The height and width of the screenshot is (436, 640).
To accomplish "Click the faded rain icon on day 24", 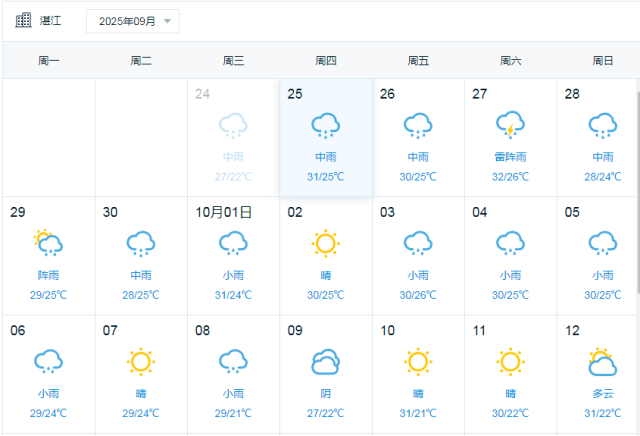I will click(233, 126).
